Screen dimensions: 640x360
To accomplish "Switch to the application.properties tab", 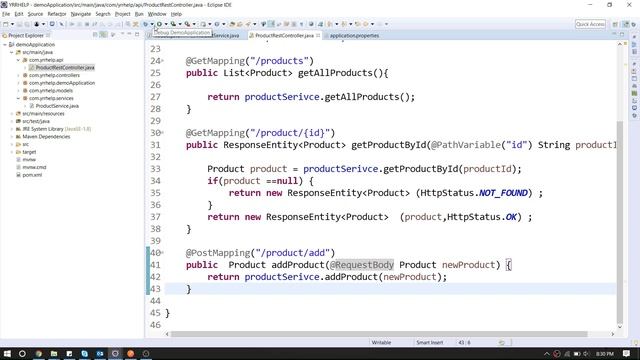I will (x=353, y=36).
